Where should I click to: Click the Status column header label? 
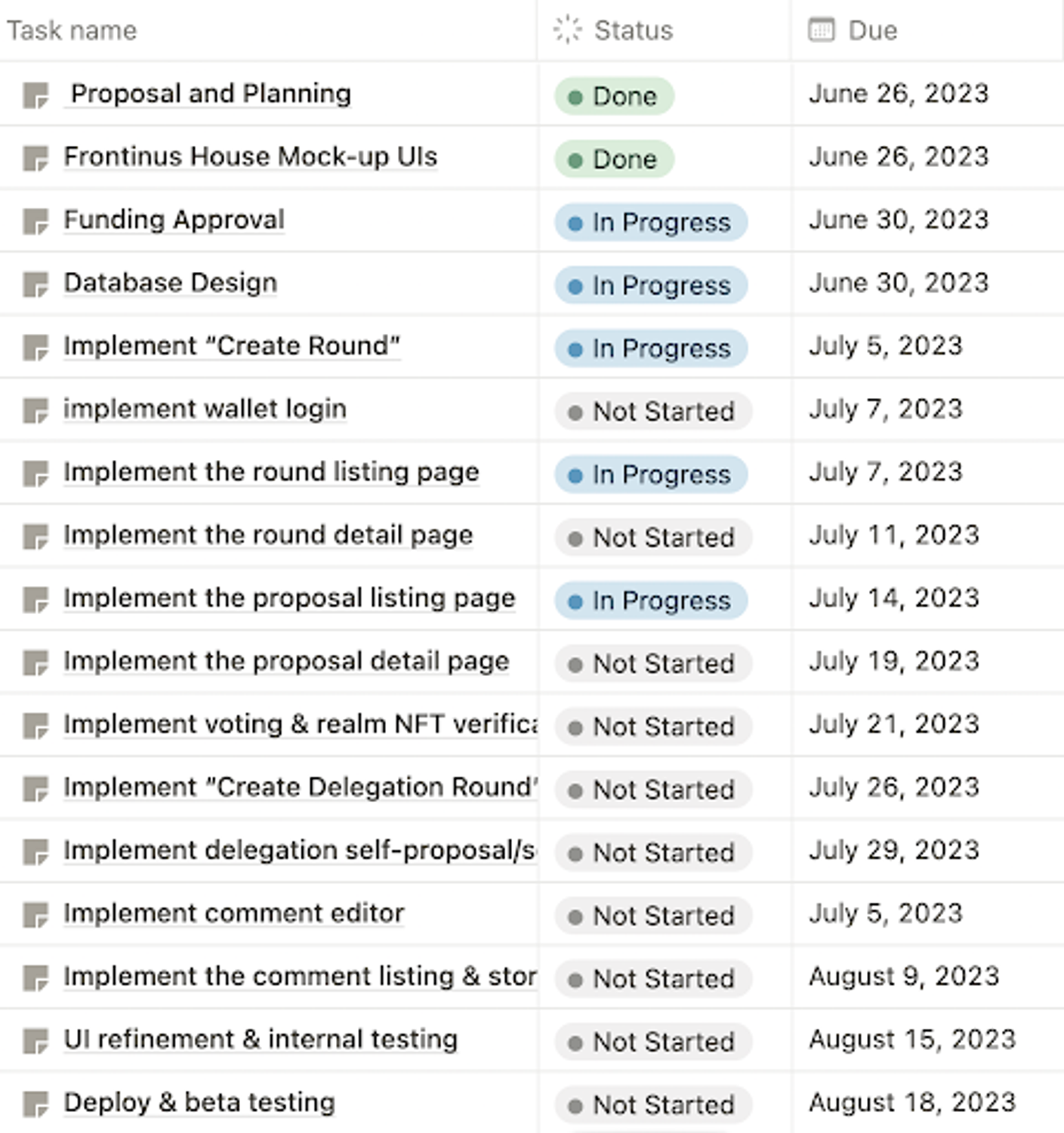(x=633, y=31)
